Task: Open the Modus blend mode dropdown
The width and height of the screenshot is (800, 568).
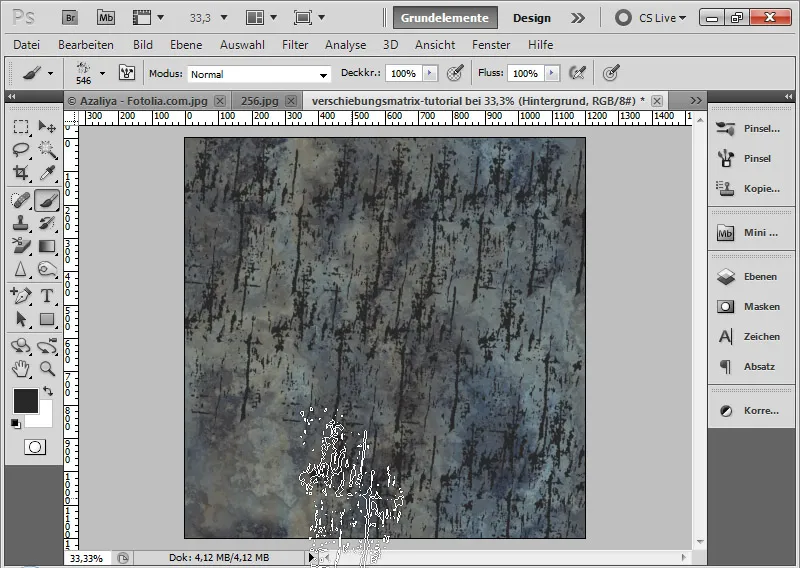Action: 259,74
